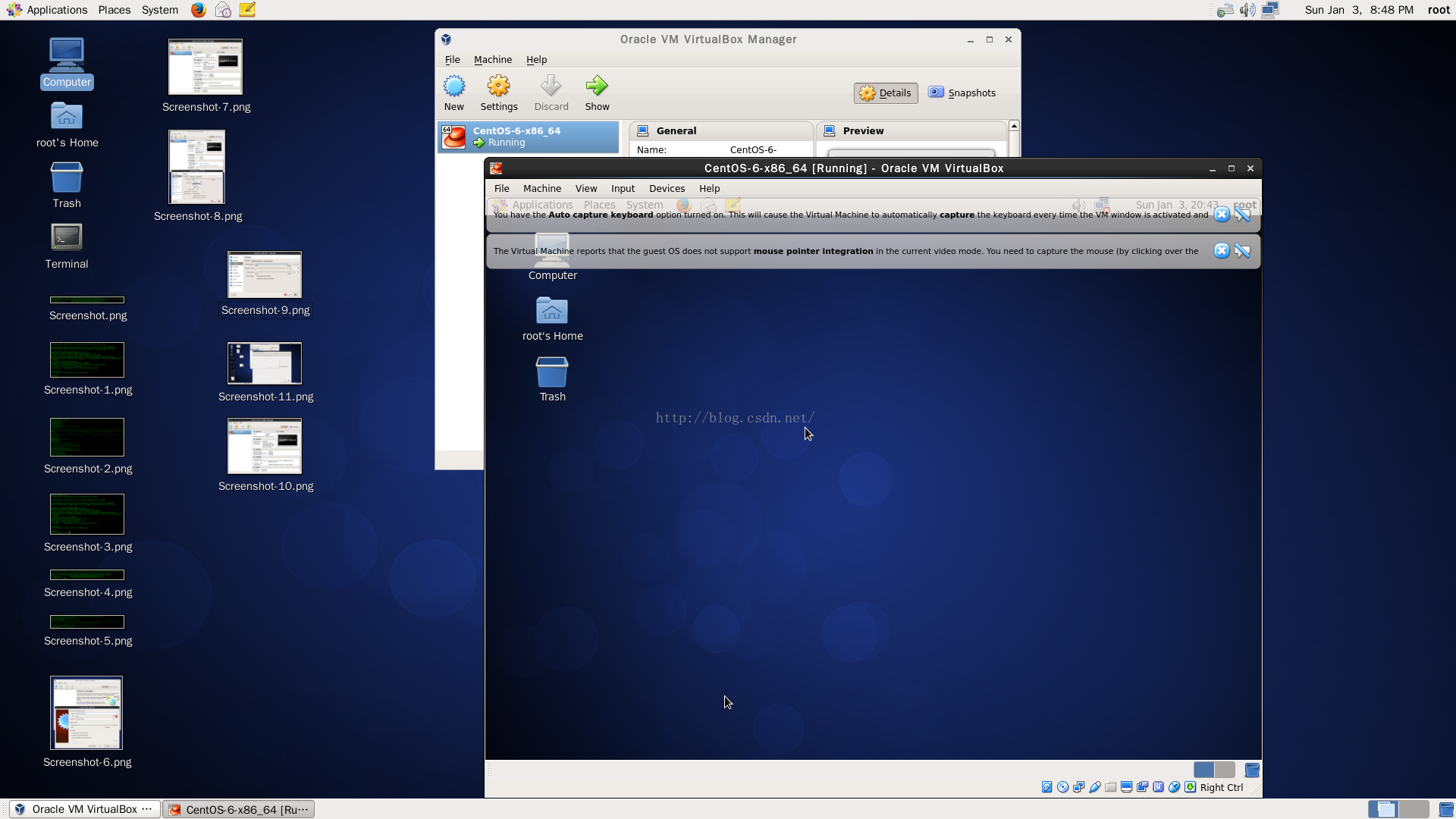Open Machine menu in CentOS VM window
This screenshot has height=819, width=1456.
(542, 188)
